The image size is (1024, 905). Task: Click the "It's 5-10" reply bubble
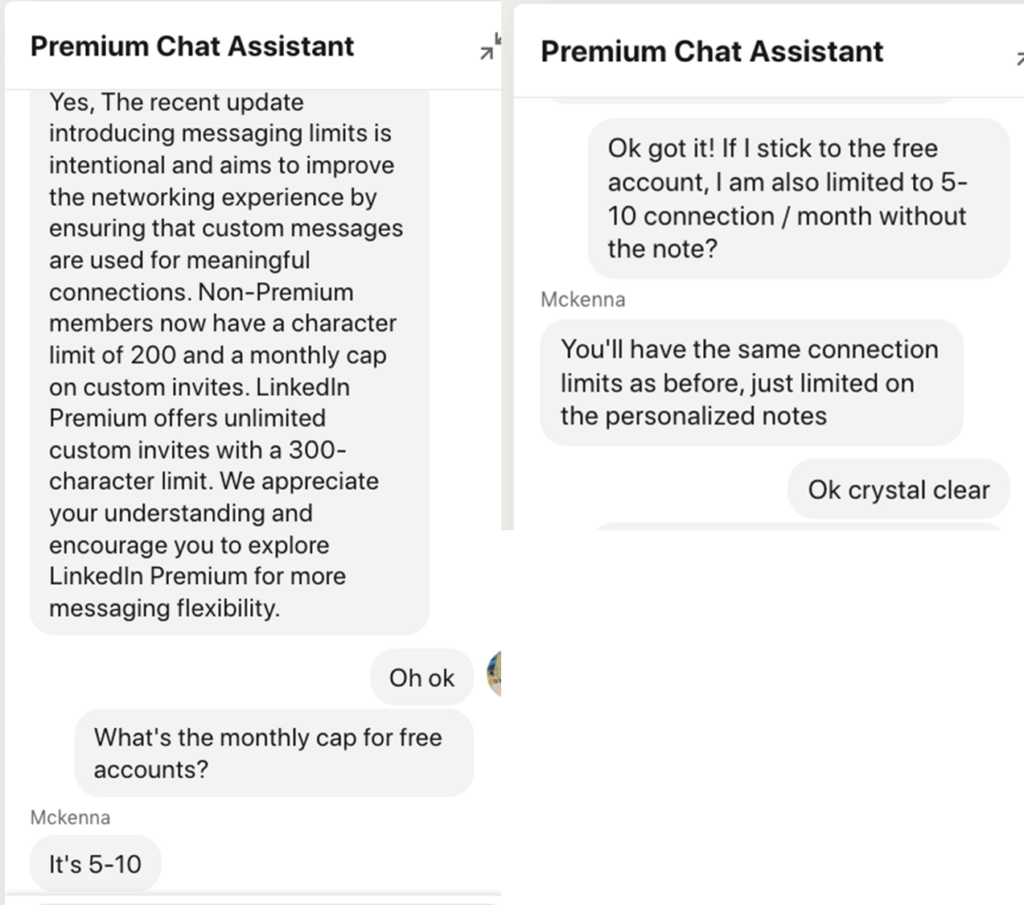click(95, 864)
